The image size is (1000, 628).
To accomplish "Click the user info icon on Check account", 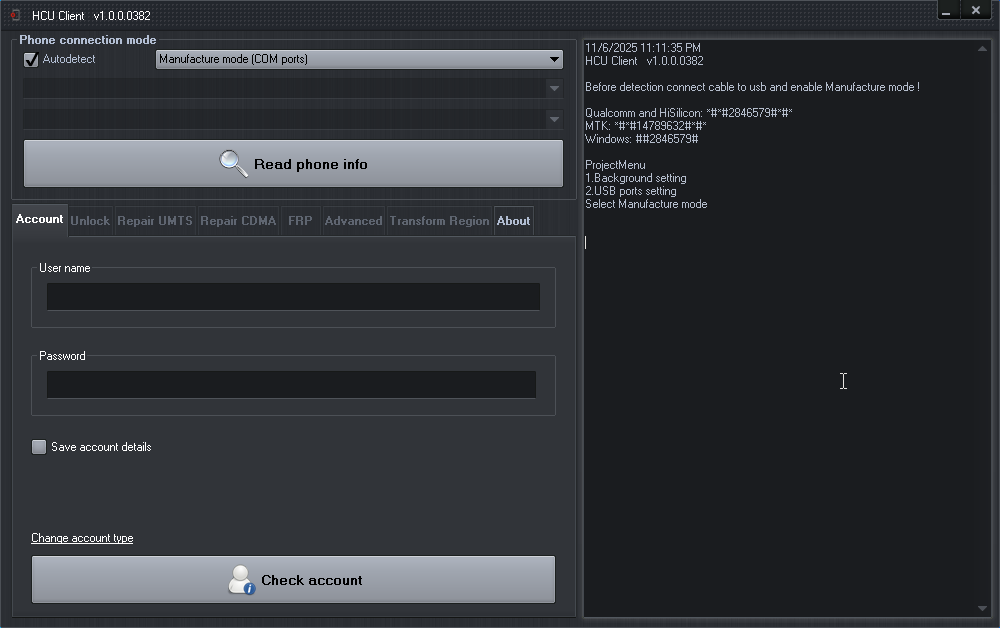I will [x=242, y=580].
